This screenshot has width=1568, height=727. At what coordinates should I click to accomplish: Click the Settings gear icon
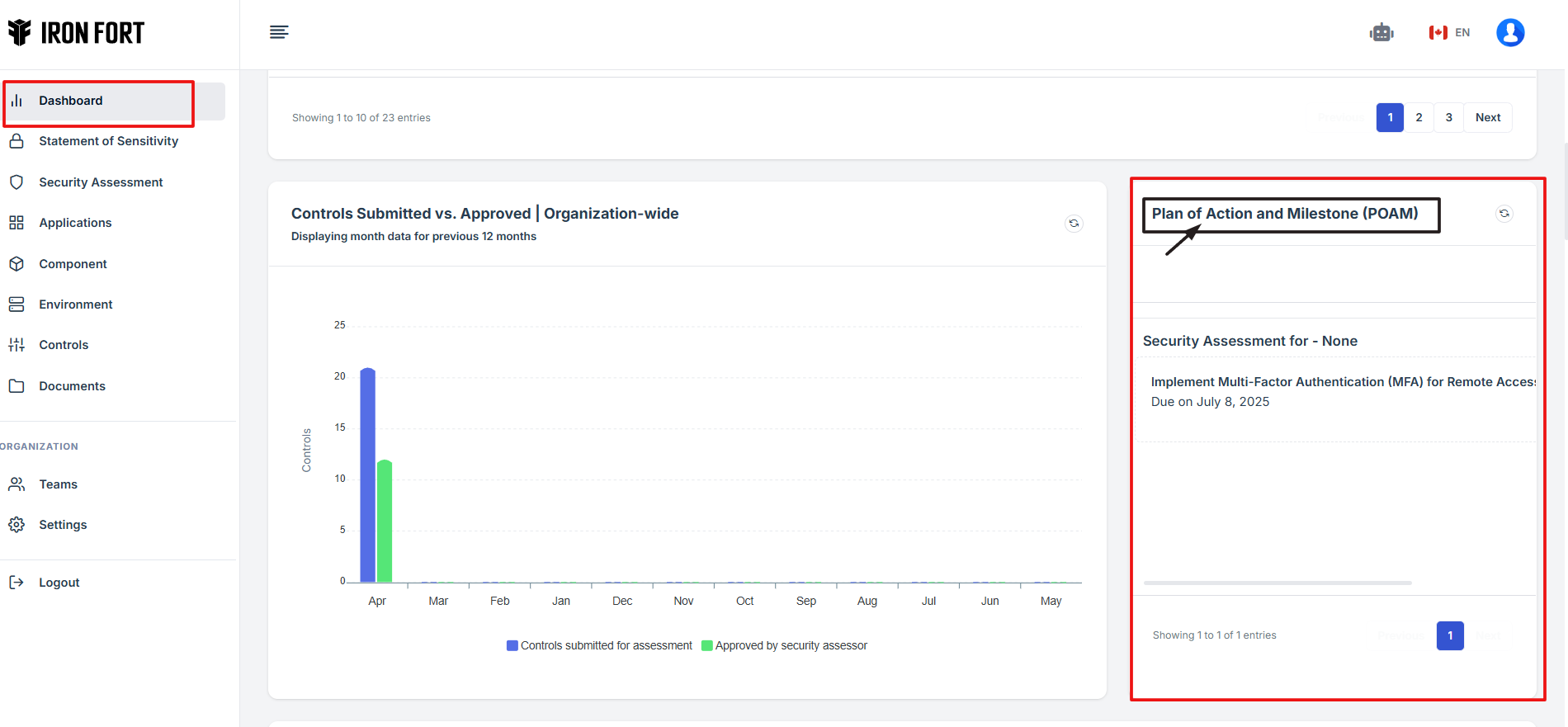(x=17, y=525)
